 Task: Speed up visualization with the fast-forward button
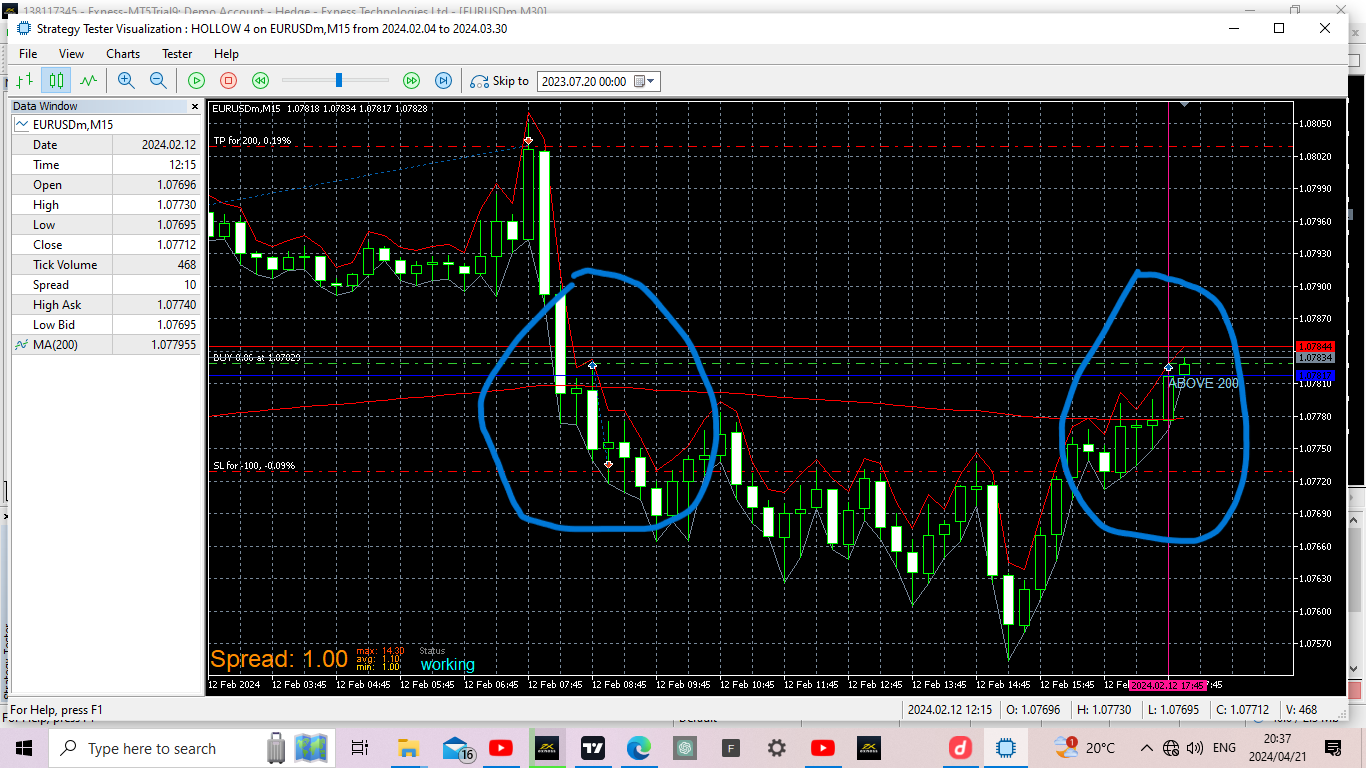[411, 81]
